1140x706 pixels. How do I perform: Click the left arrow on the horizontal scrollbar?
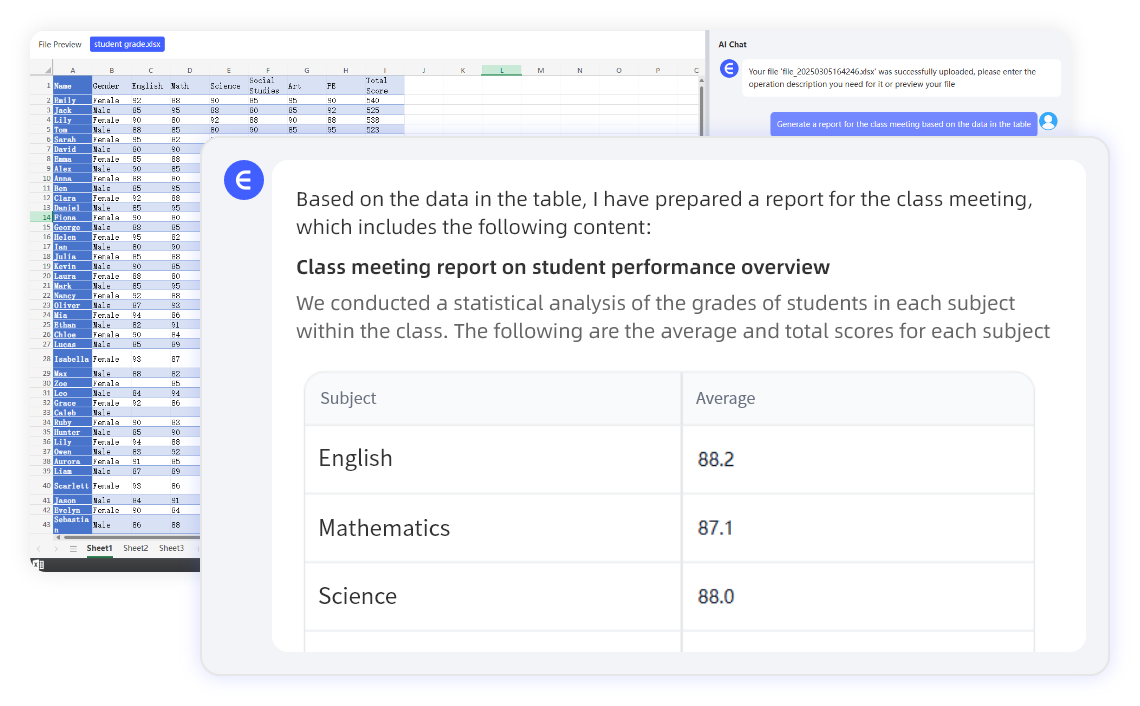(x=58, y=537)
